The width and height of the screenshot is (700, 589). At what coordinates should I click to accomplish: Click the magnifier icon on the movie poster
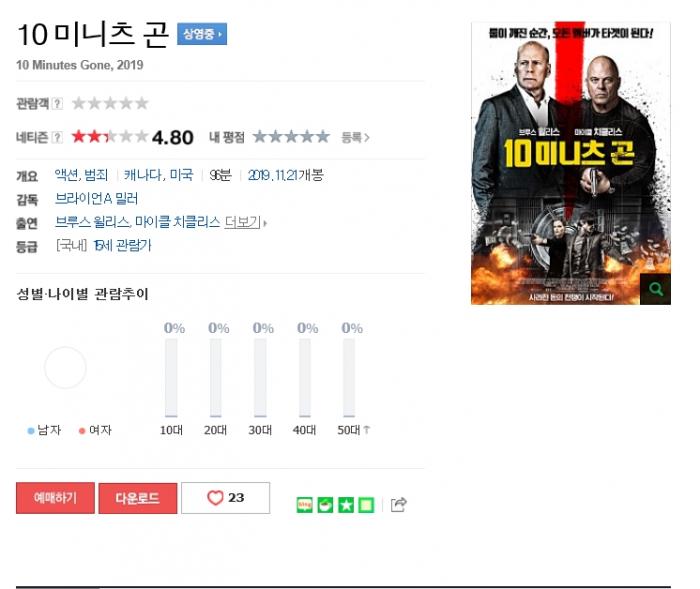click(x=655, y=289)
